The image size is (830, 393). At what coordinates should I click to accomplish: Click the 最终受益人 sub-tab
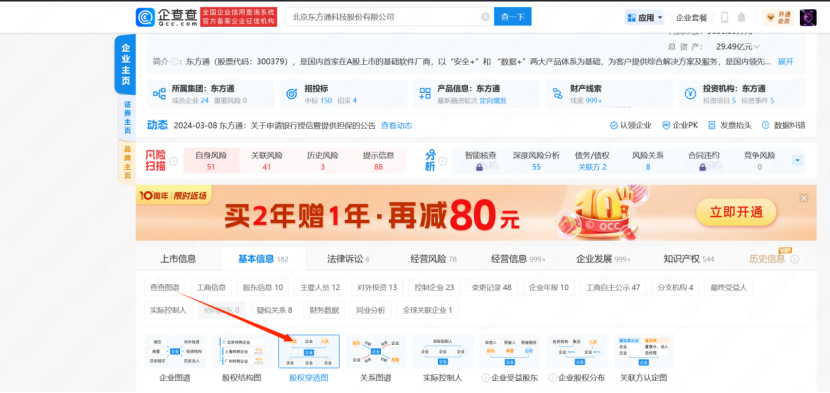tap(728, 288)
